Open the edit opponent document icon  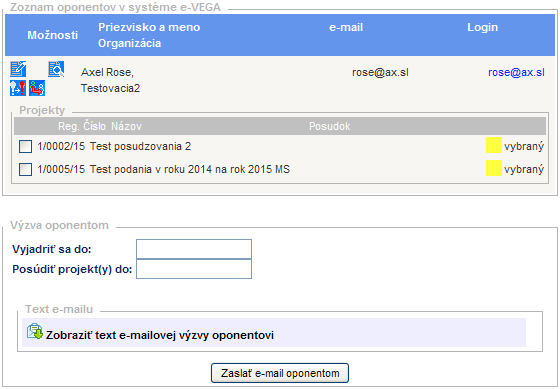[18, 69]
